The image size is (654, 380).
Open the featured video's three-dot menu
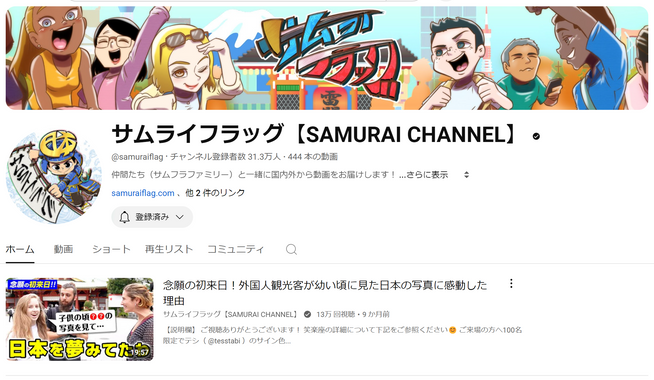[511, 284]
